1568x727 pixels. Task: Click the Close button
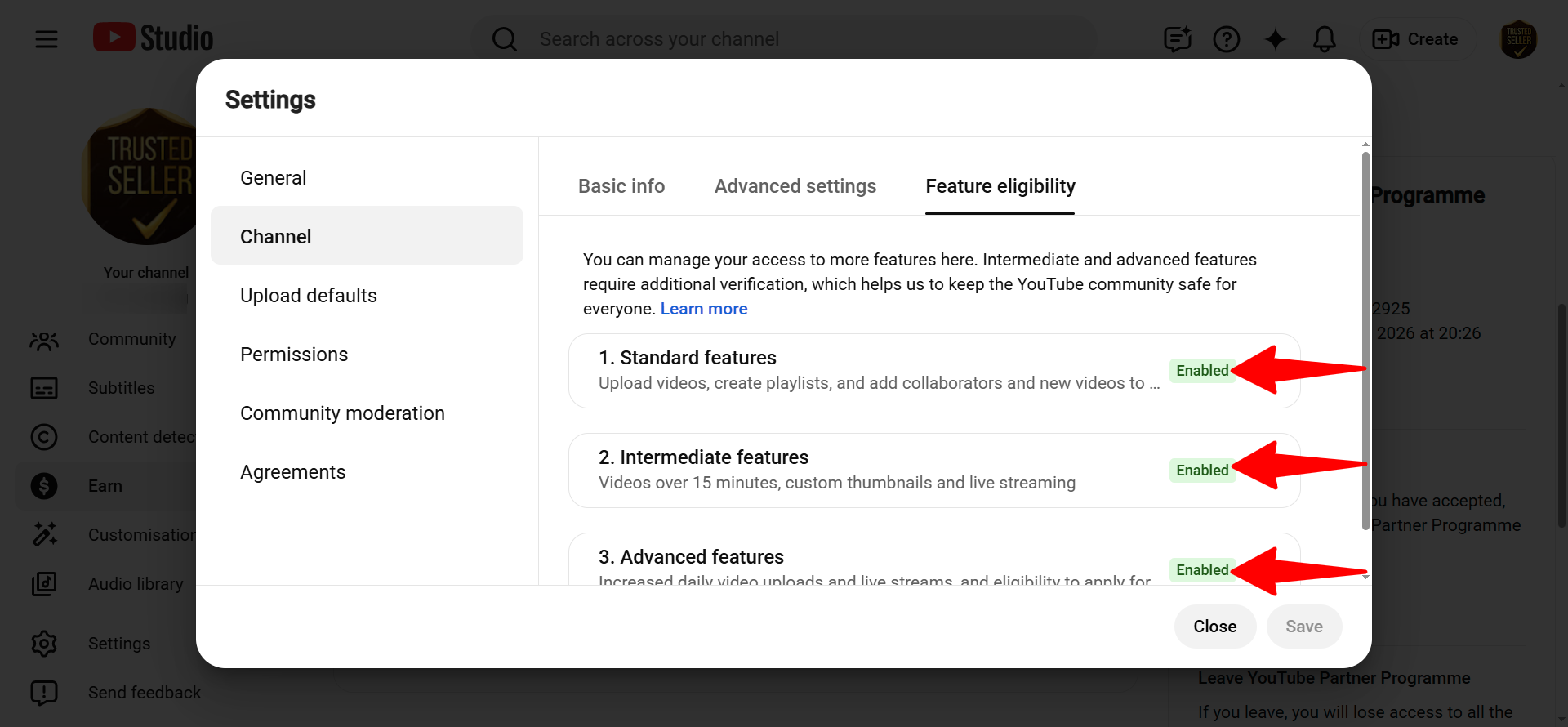point(1215,627)
